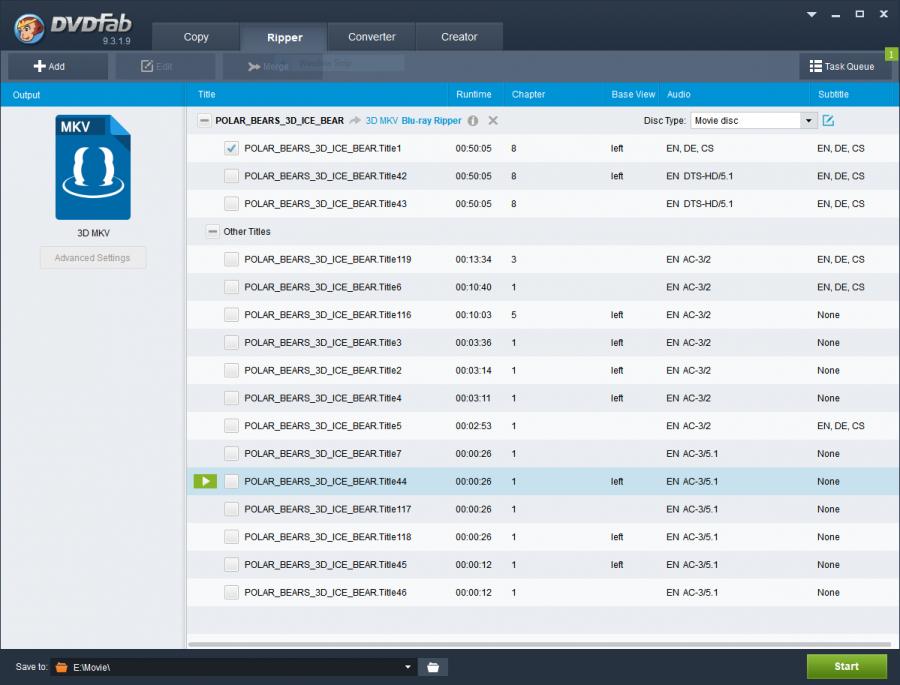Open the Save to path dropdown
The image size is (900, 685).
point(408,667)
